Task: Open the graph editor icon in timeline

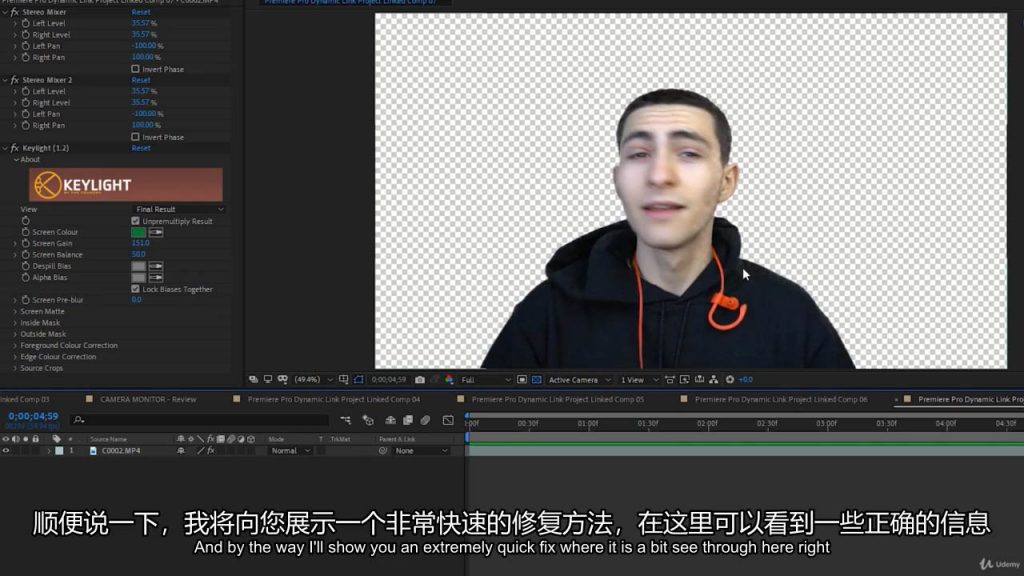Action: point(448,421)
